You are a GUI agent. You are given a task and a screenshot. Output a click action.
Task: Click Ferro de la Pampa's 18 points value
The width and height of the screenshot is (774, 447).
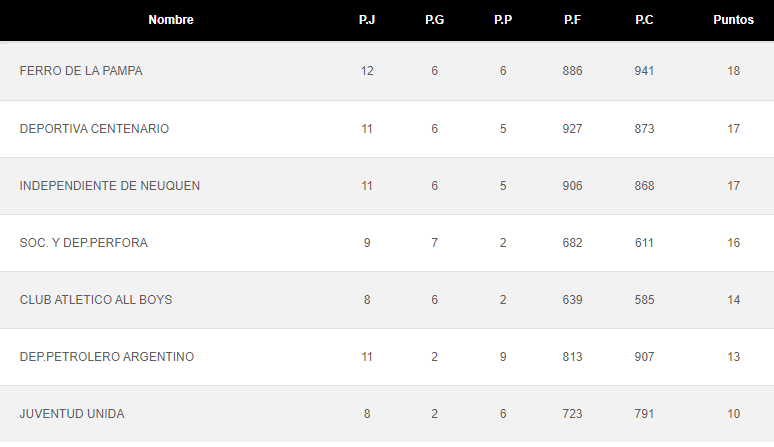coord(733,71)
